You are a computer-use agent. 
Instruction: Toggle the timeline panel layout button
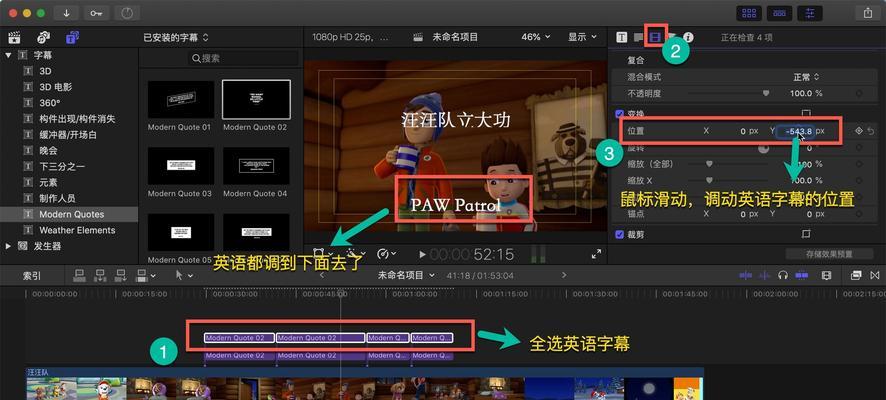coord(780,12)
